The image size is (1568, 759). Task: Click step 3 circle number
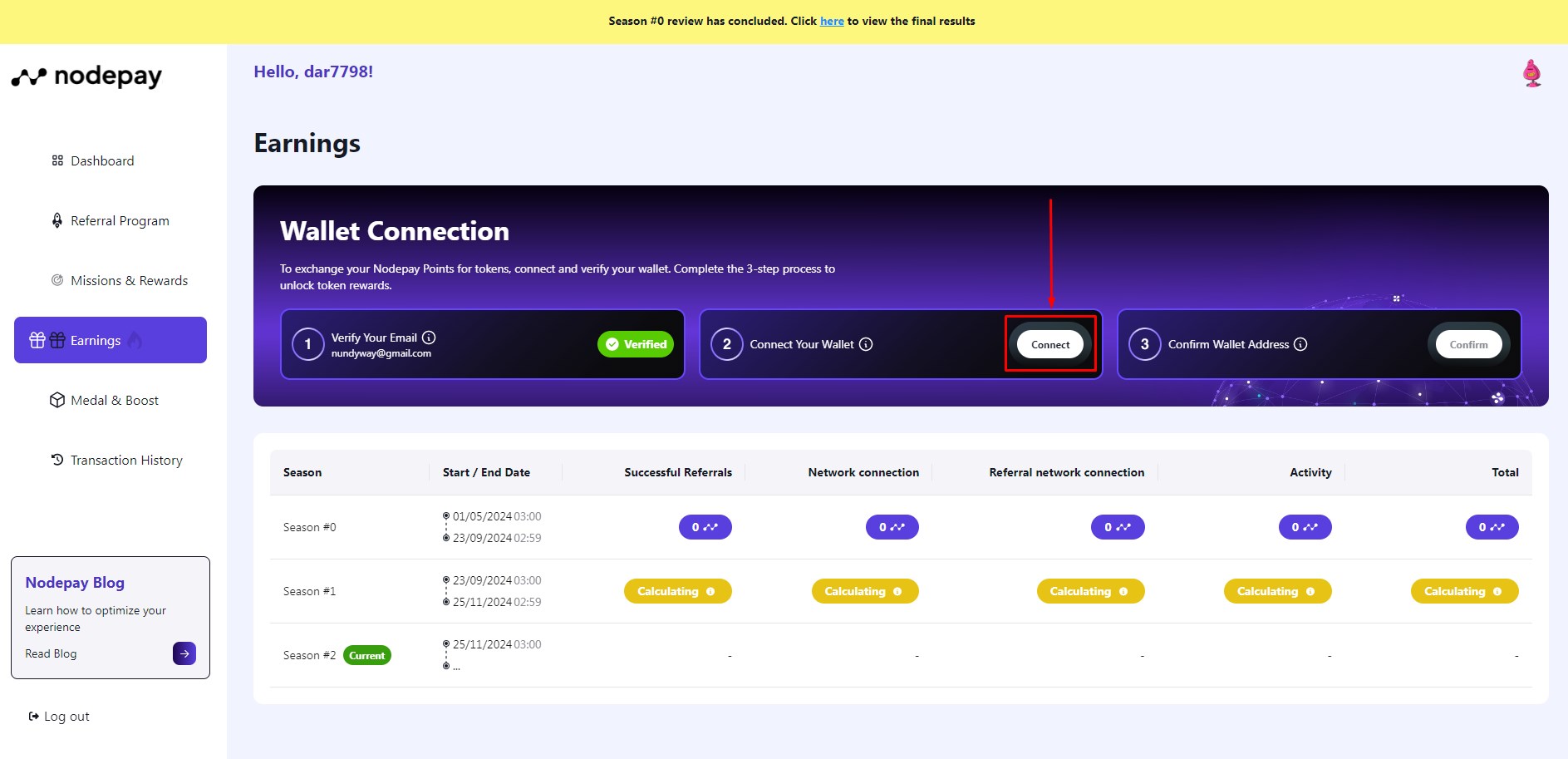pos(1145,344)
